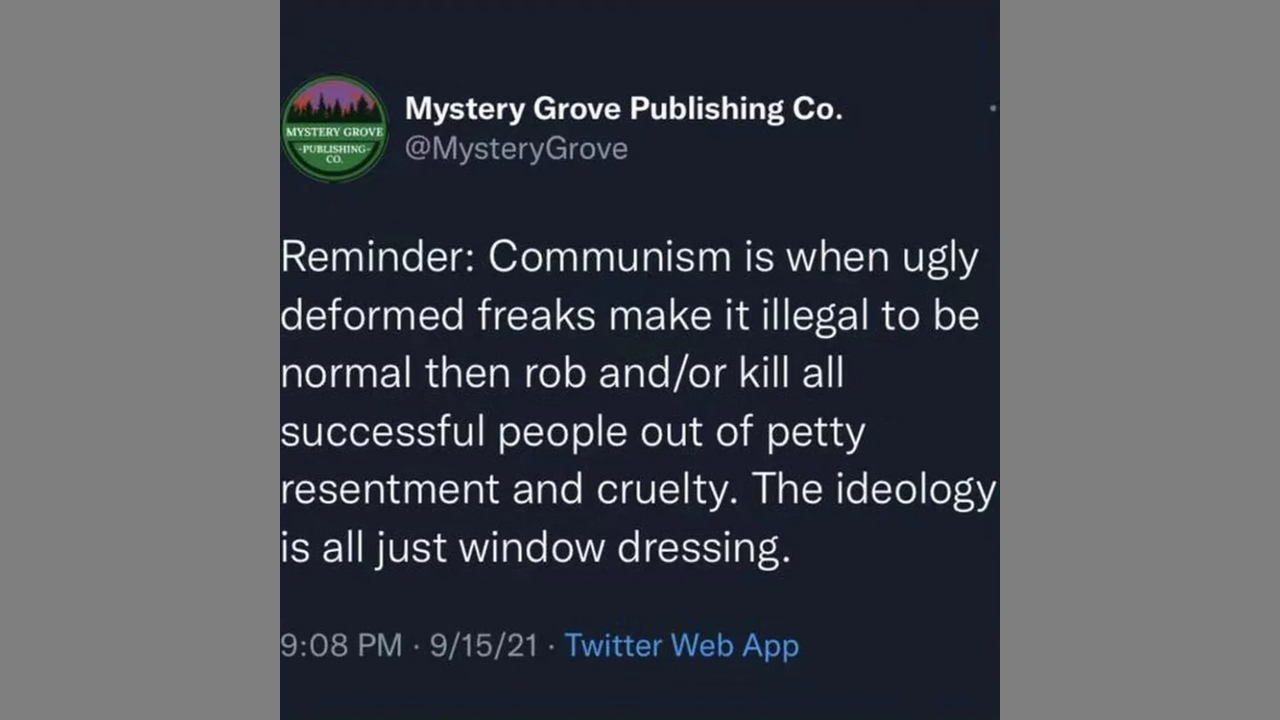The image size is (1280, 720).
Task: Open the Mystery Grove Publishing Co. display name
Action: pyautogui.click(x=623, y=109)
